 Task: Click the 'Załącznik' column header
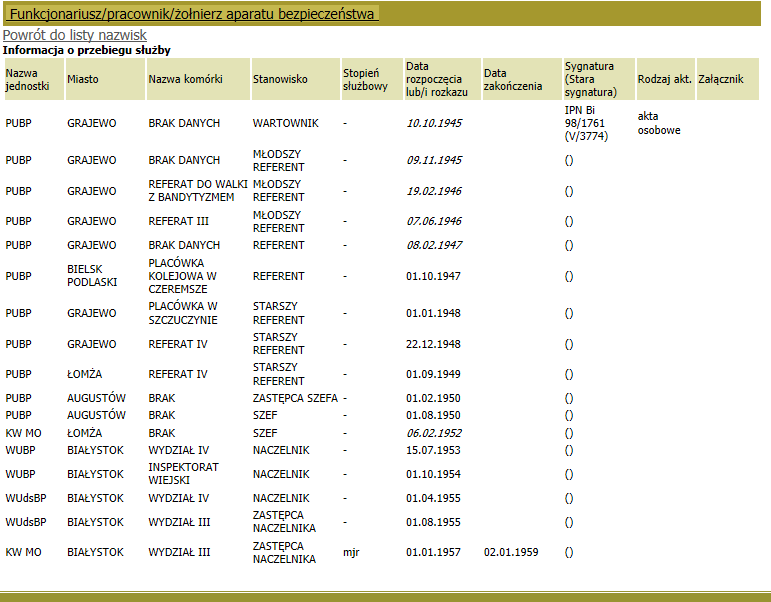[720, 79]
